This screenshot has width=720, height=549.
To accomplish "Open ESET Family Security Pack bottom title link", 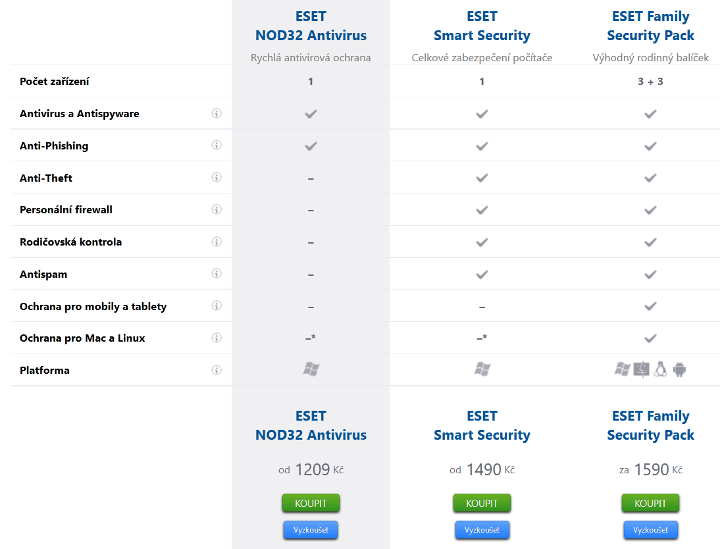I will click(650, 425).
